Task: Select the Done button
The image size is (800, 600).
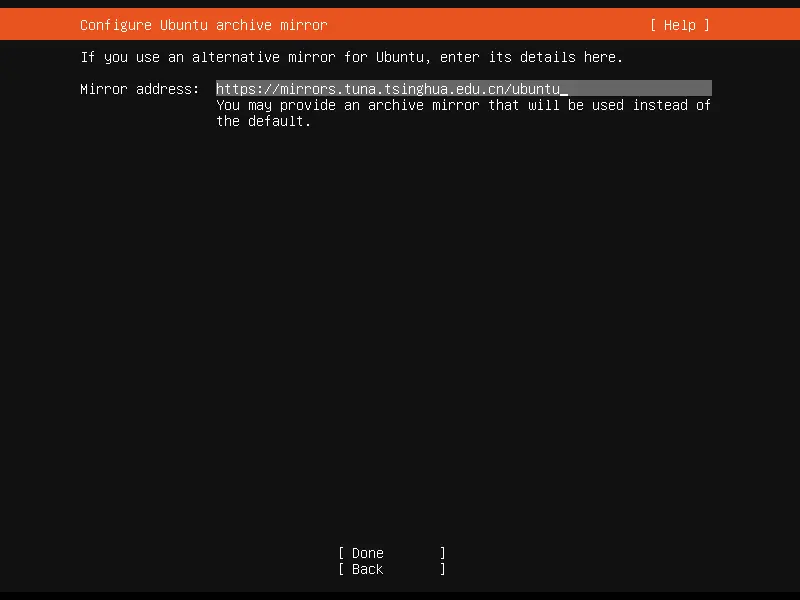Action: pyautogui.click(x=391, y=553)
